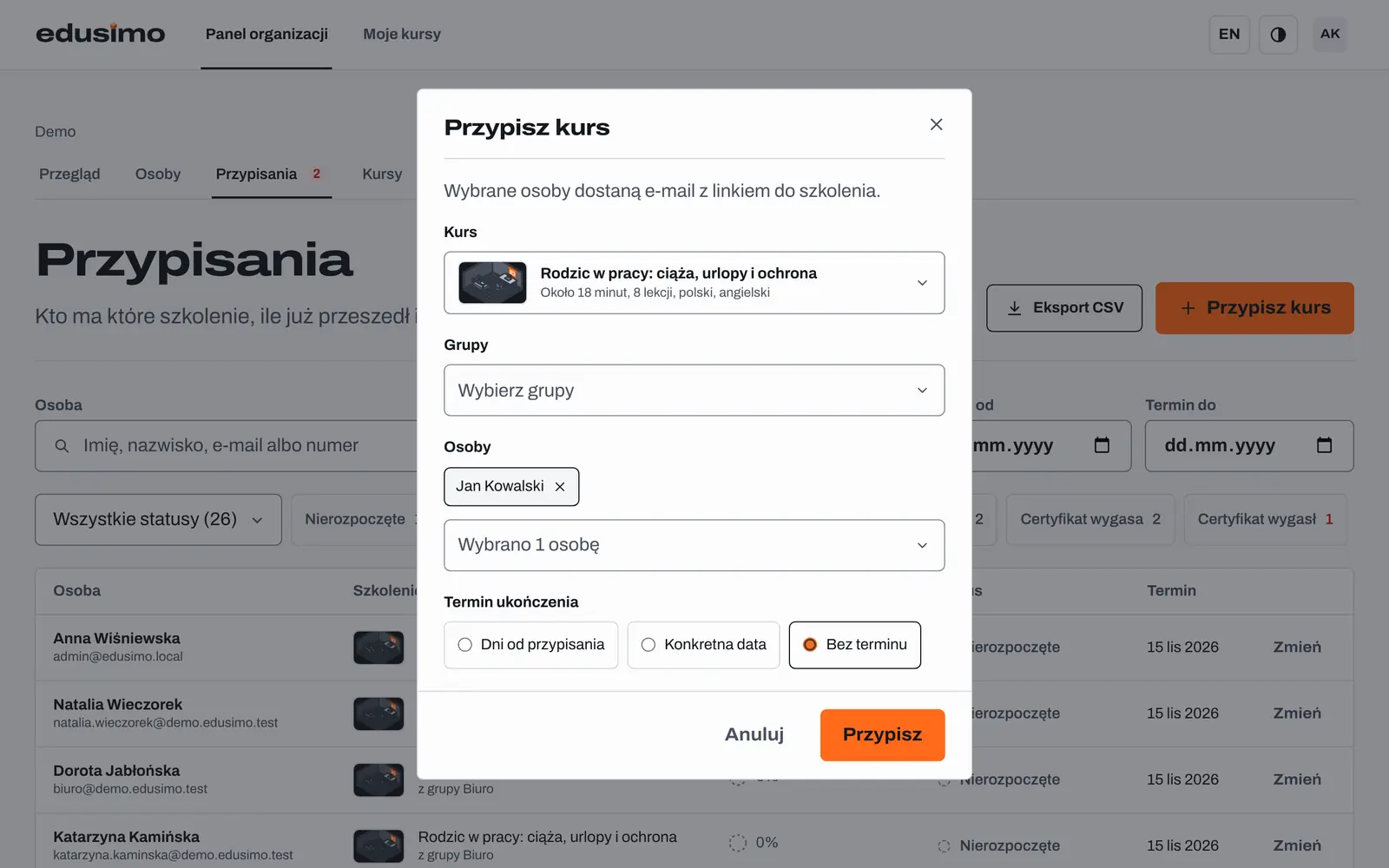Click Zmień for Dorota Jabłońska
The width and height of the screenshot is (1389, 868).
(x=1297, y=779)
